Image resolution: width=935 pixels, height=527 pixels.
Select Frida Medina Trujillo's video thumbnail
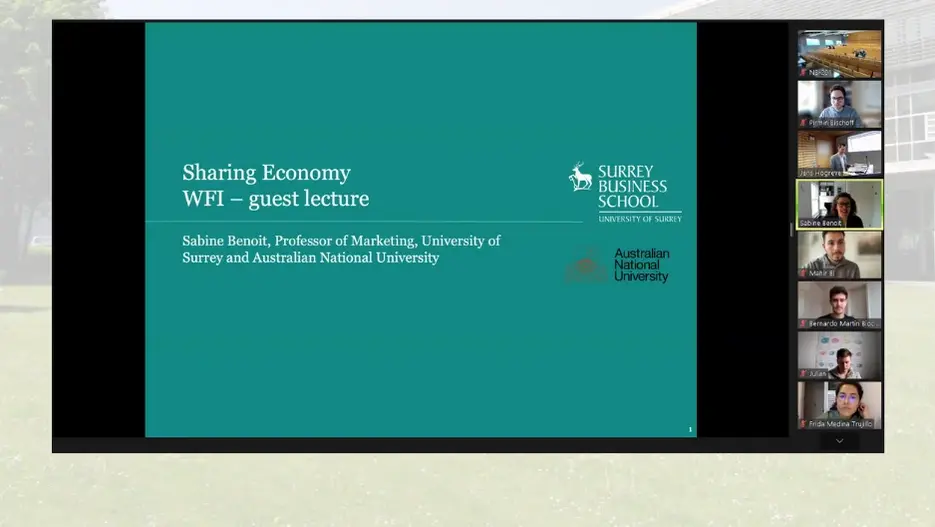click(840, 405)
